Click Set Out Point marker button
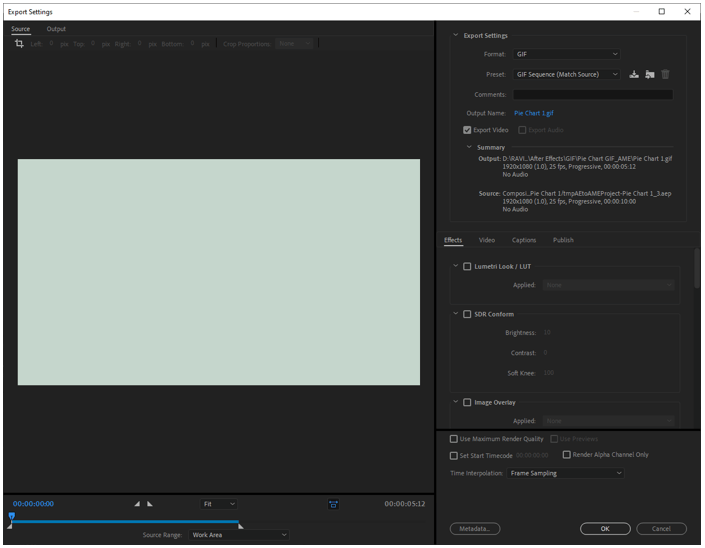 (150, 504)
